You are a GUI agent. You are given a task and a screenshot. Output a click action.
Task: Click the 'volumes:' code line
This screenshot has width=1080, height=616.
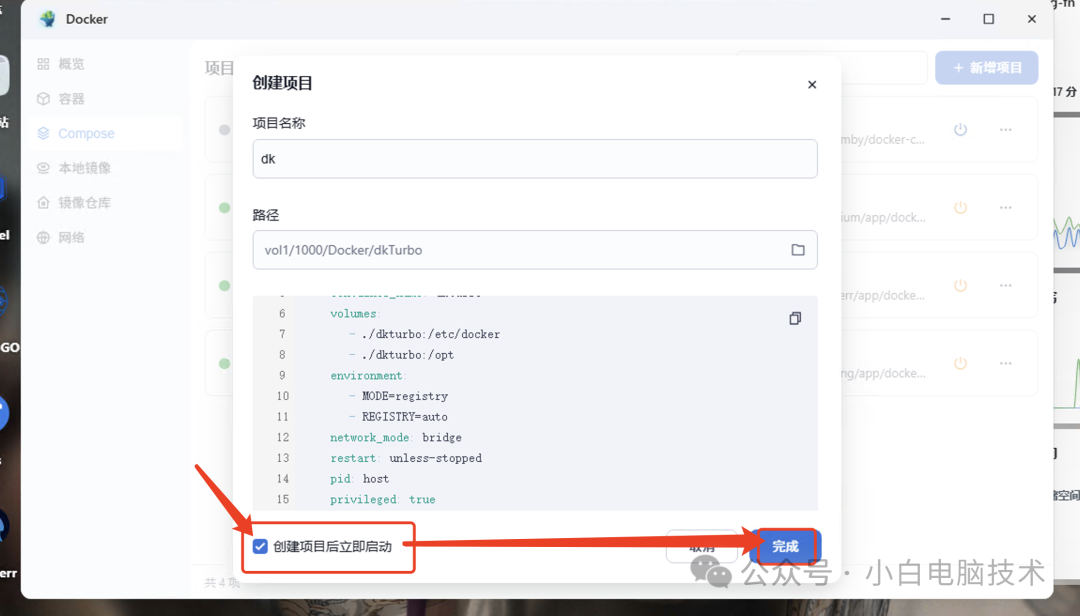point(355,314)
